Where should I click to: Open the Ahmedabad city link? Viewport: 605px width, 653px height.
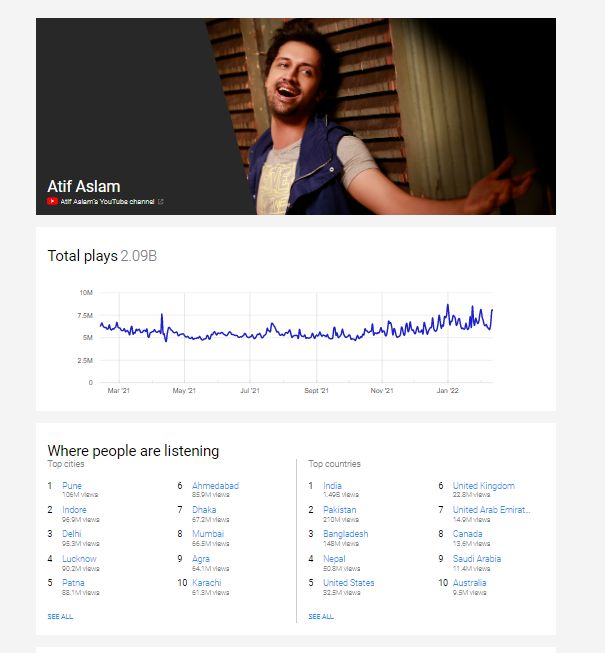215,486
